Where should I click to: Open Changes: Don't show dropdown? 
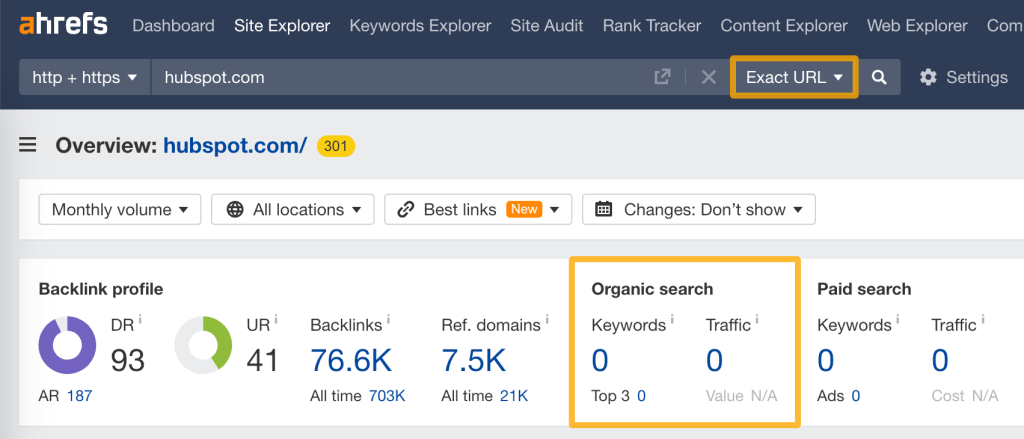(x=699, y=210)
